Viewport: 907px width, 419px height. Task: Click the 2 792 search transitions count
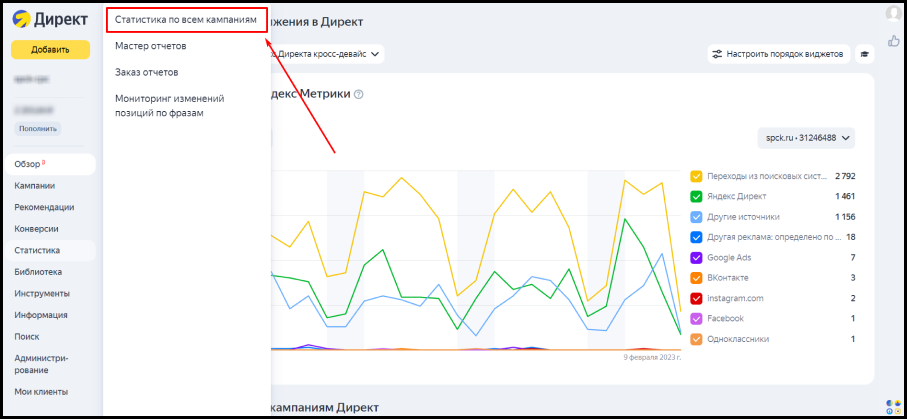click(x=845, y=176)
